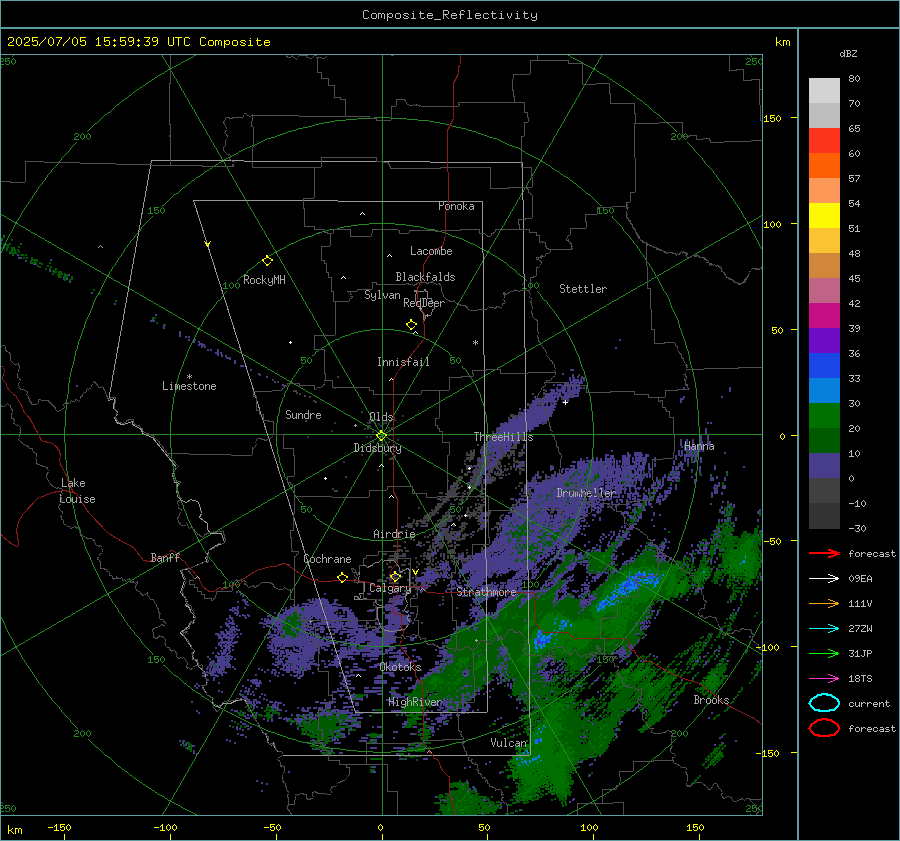Click the Calgary city label

[390, 588]
